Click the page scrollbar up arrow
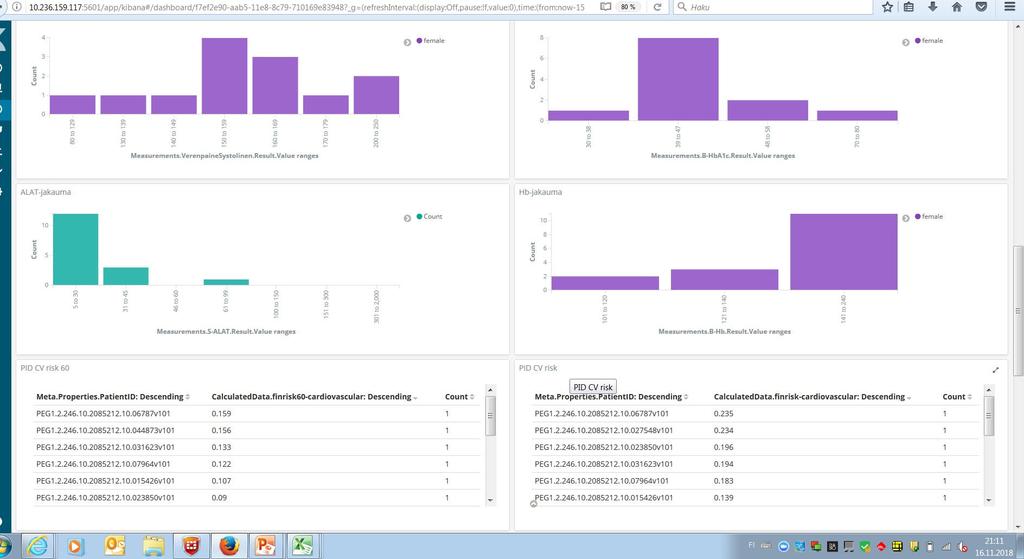Viewport: 1024px width, 559px height. click(x=1017, y=26)
